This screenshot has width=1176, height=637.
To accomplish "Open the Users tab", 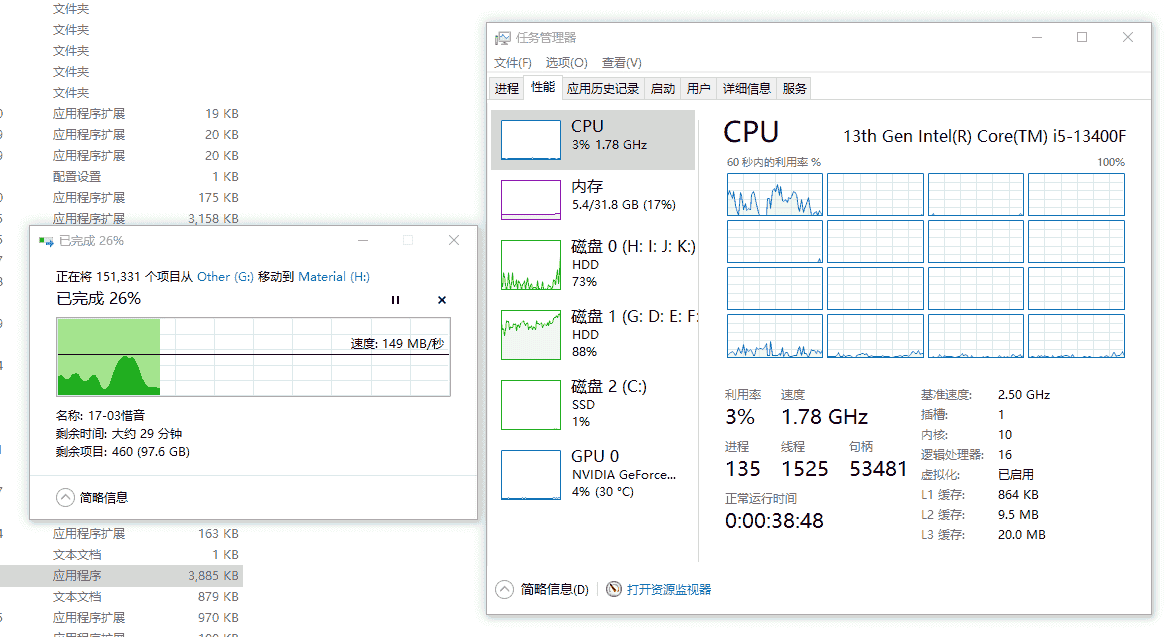I will tap(699, 88).
